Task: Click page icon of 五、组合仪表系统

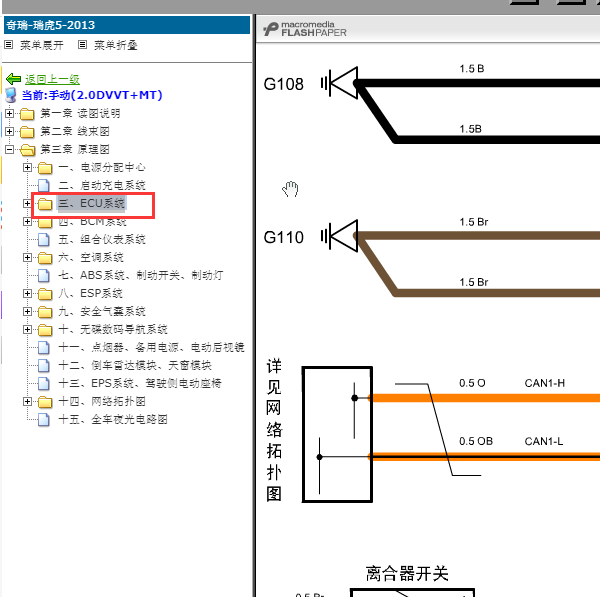Action: point(44,240)
